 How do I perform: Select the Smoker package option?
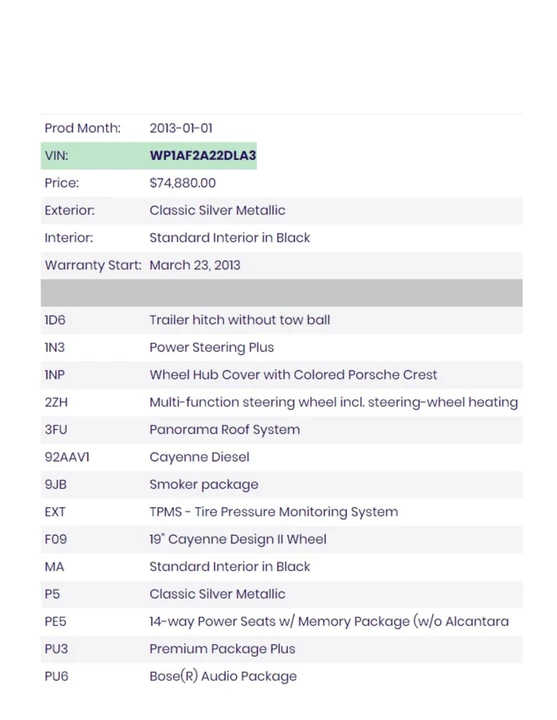204,484
